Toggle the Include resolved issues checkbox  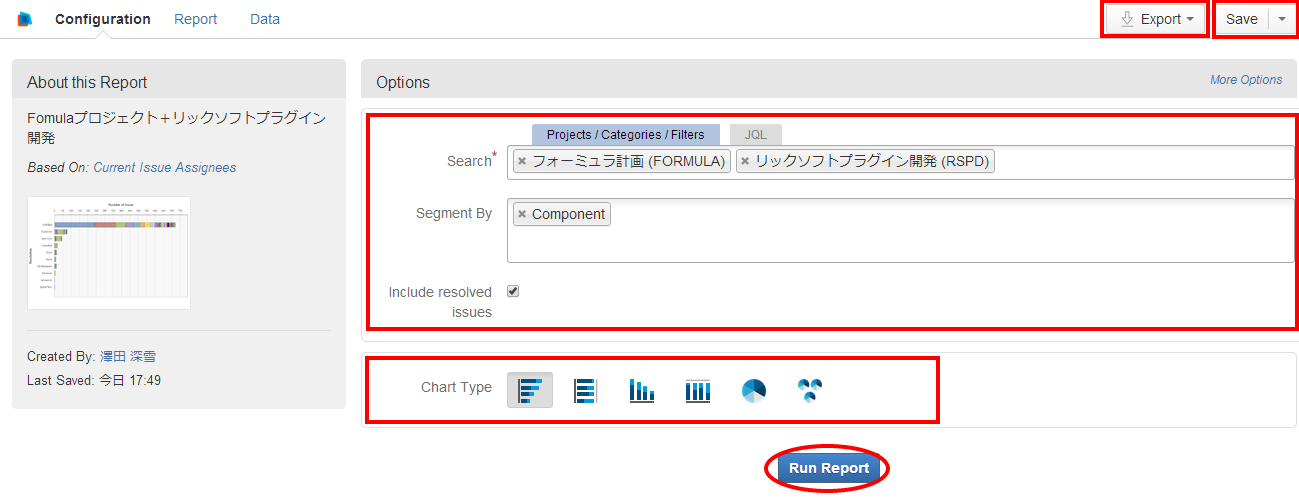tap(513, 291)
